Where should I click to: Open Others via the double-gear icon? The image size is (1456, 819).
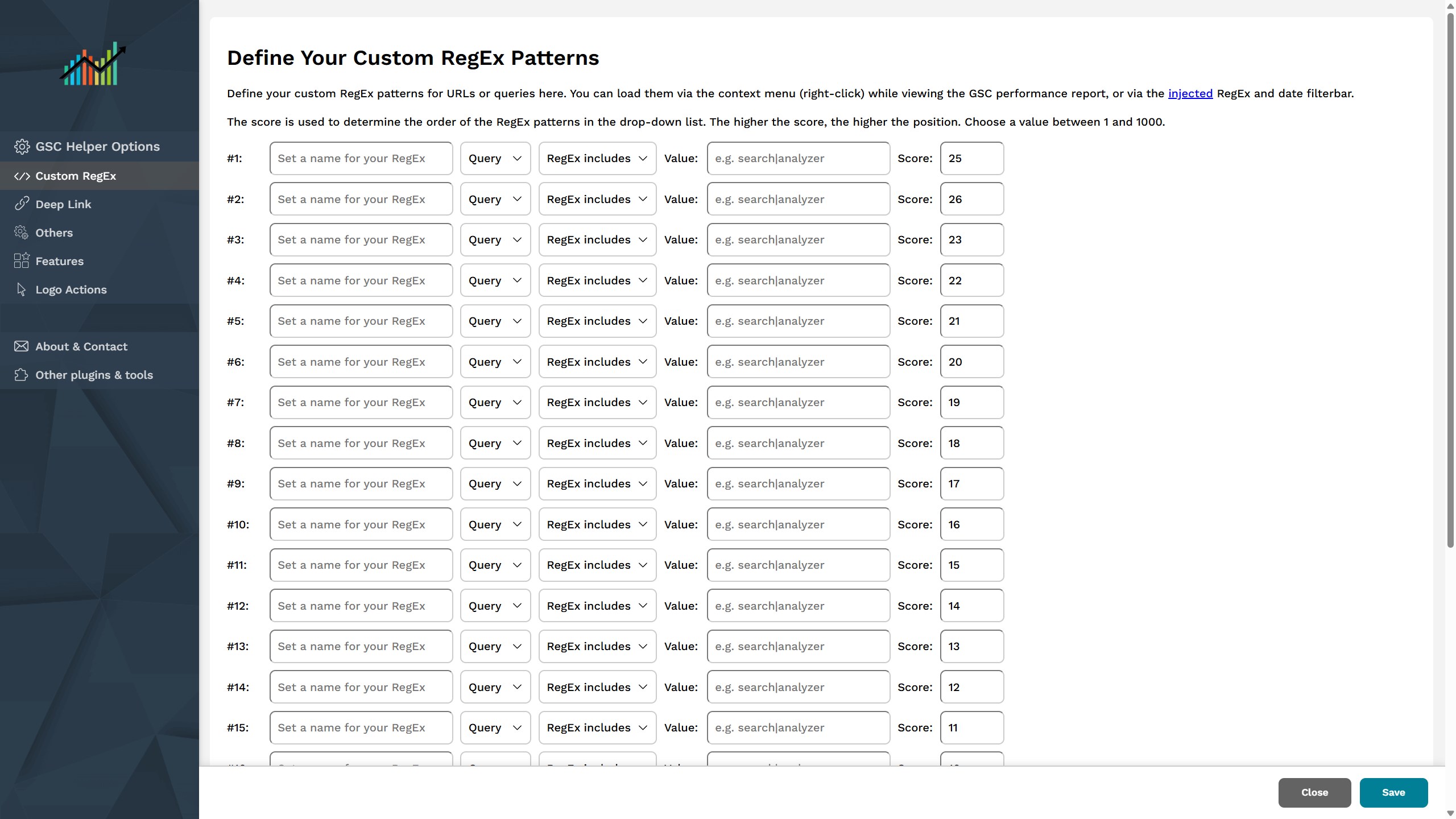22,232
